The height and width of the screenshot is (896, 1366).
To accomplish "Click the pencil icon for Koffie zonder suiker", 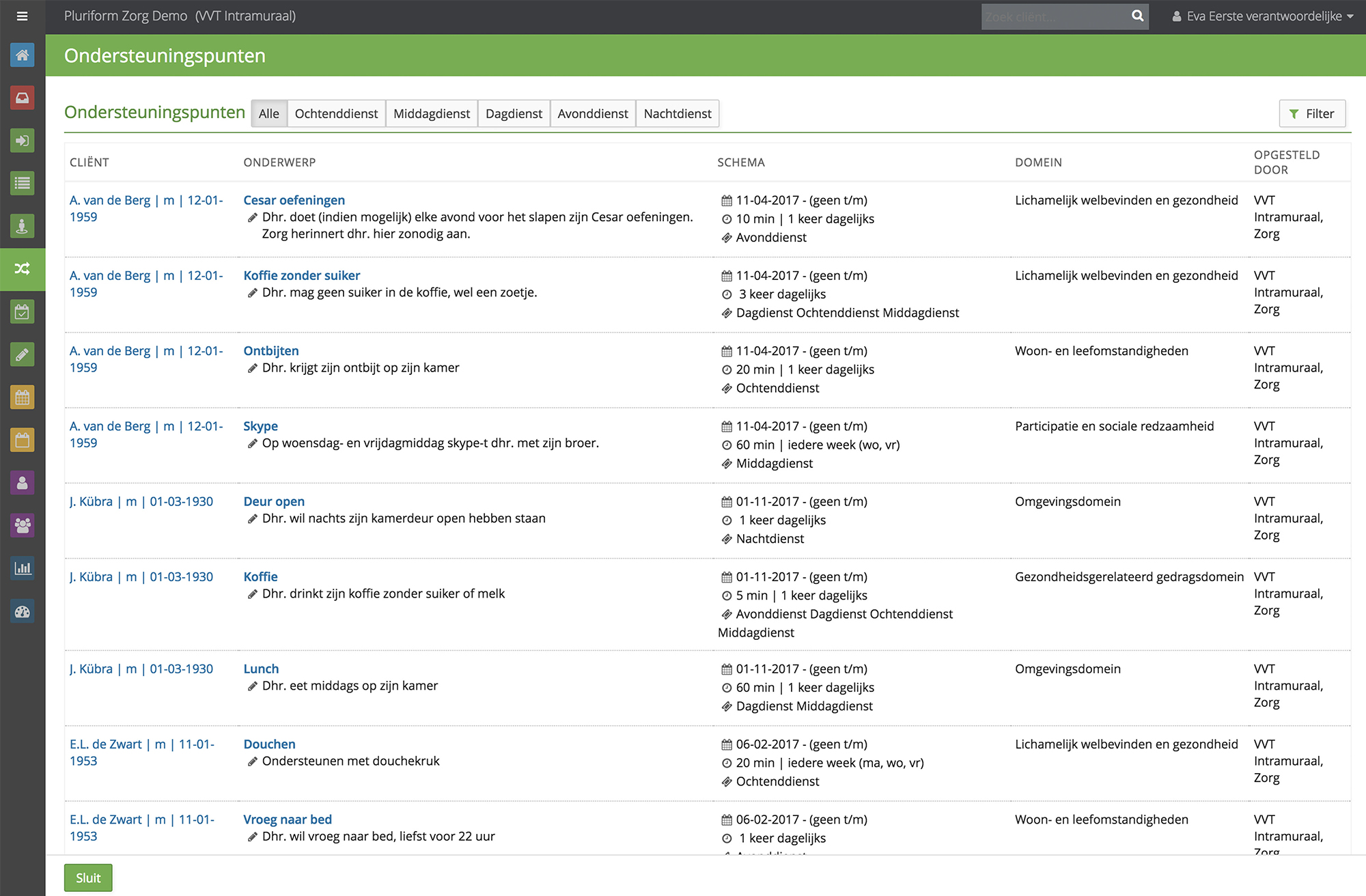I will [252, 293].
